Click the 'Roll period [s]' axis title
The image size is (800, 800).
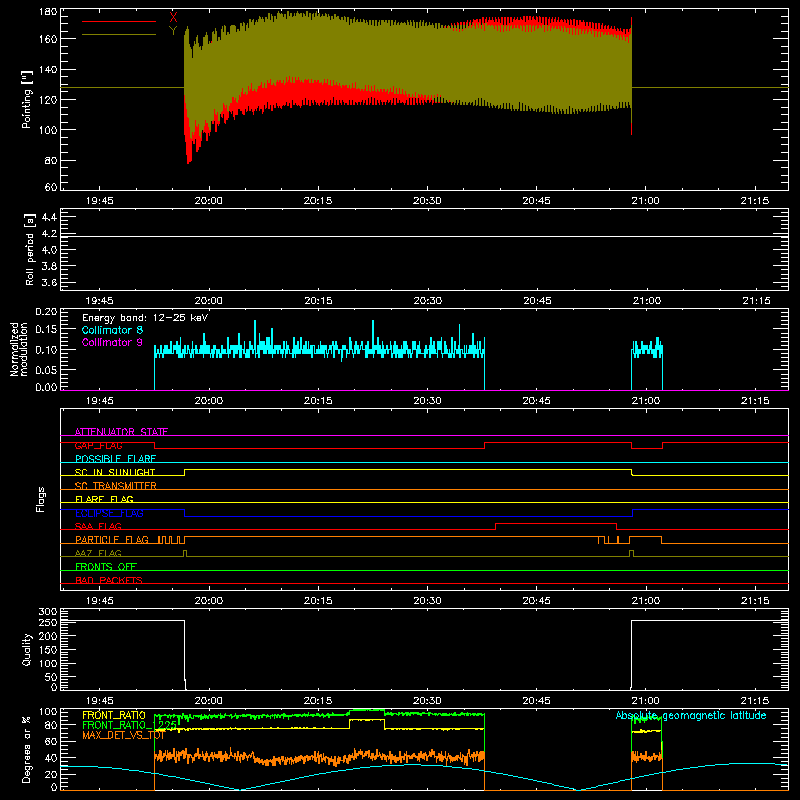29,250
